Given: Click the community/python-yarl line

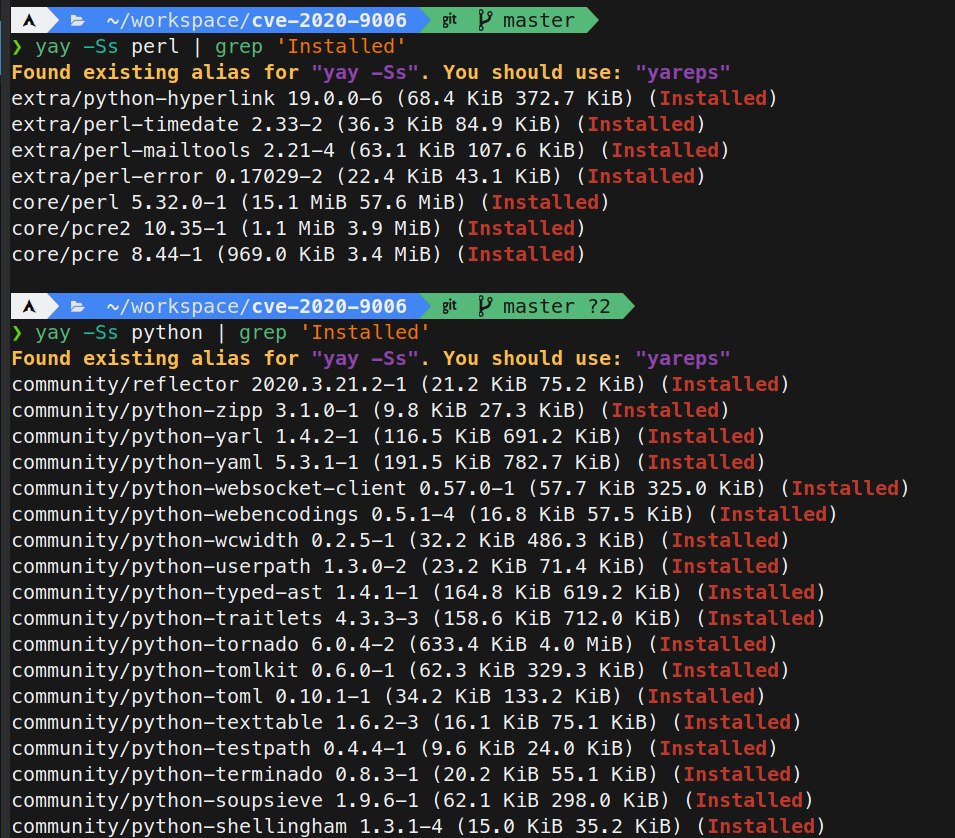Looking at the screenshot, I should [x=388, y=437].
